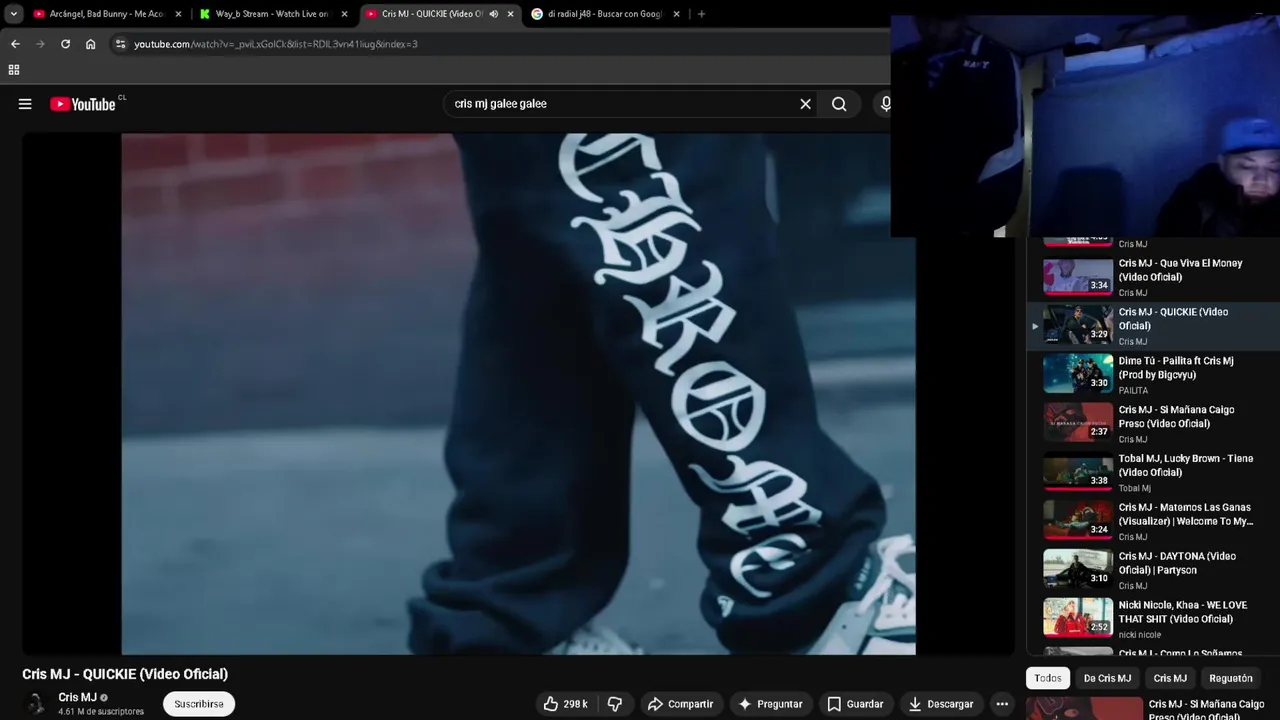Click video title below the player
Image resolution: width=1280 pixels, height=720 pixels.
point(125,674)
